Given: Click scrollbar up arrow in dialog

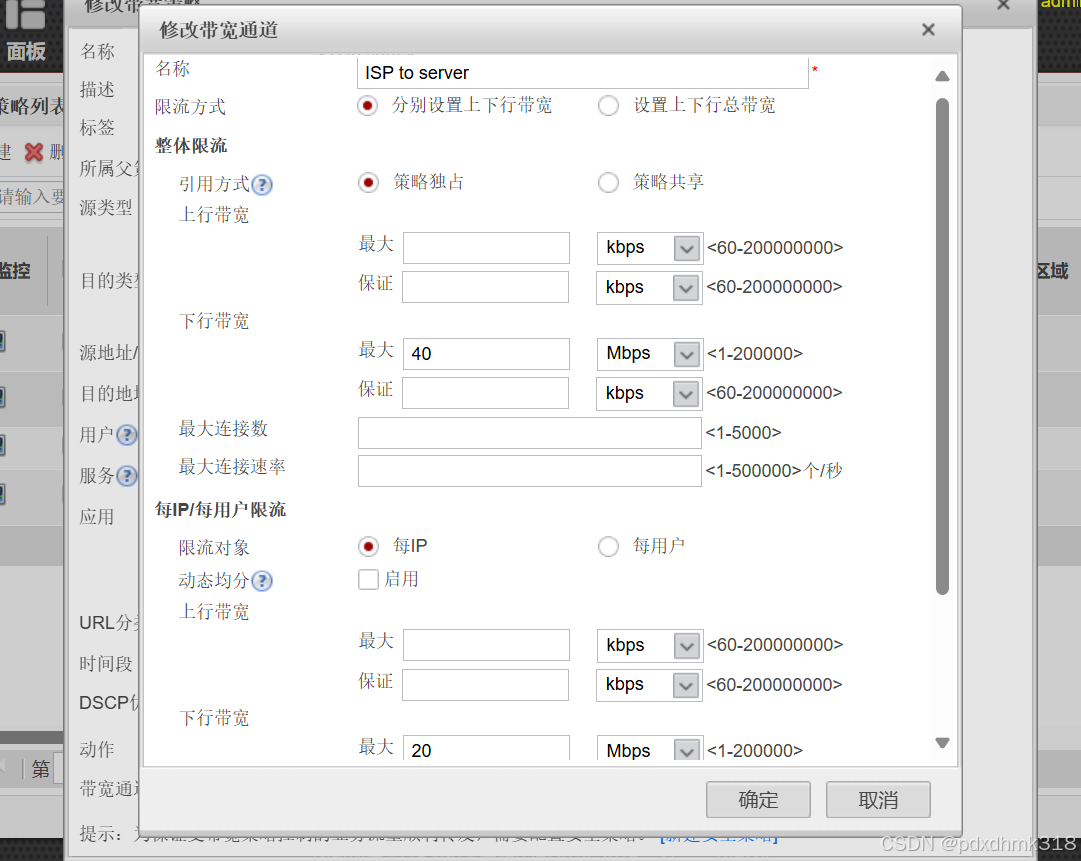Looking at the screenshot, I should pos(942,76).
